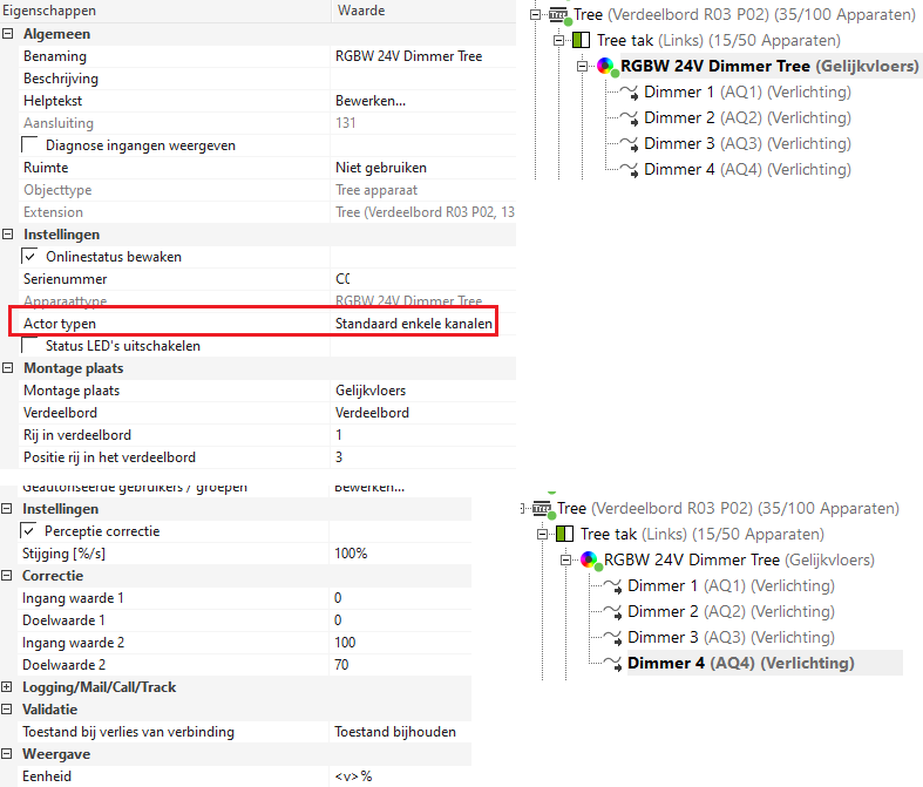Collapse the Tree (Verdeelbord R03 P02) node in the upper tree
This screenshot has width=923, height=787.
pos(535,15)
